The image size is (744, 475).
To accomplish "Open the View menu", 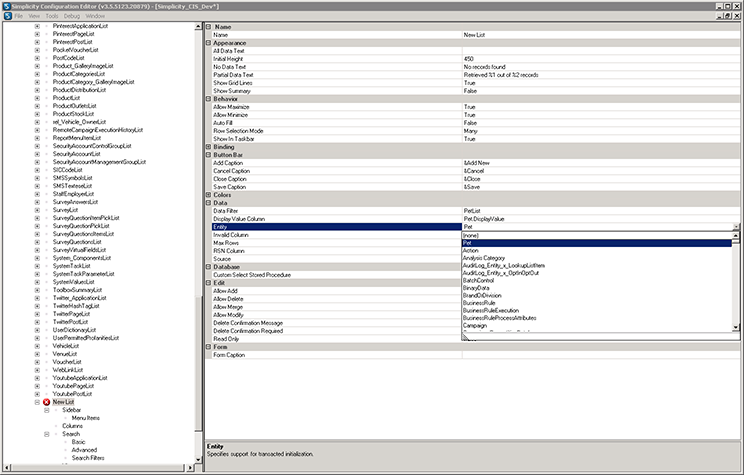I will pyautogui.click(x=34, y=16).
